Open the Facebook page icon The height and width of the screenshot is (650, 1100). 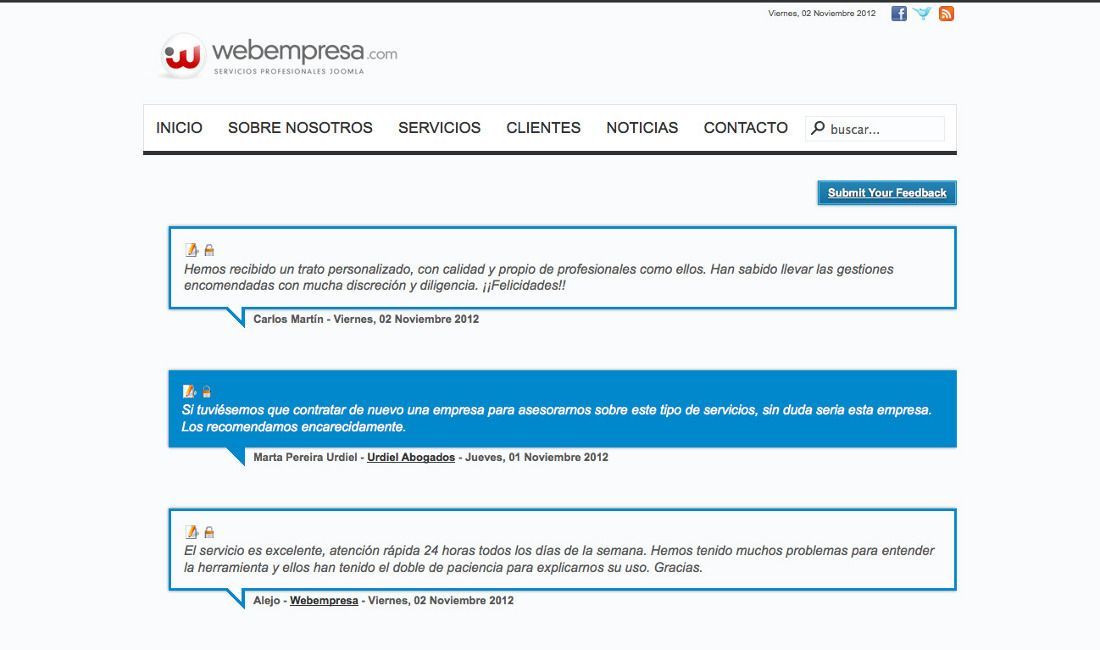click(x=899, y=13)
